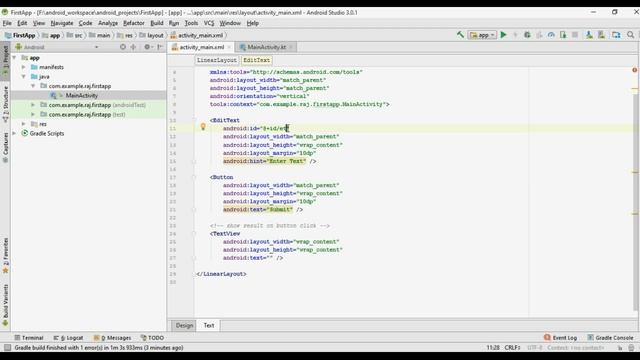640x360 pixels.
Task: Open the Edit menu
Action: pyautogui.click(x=22, y=23)
